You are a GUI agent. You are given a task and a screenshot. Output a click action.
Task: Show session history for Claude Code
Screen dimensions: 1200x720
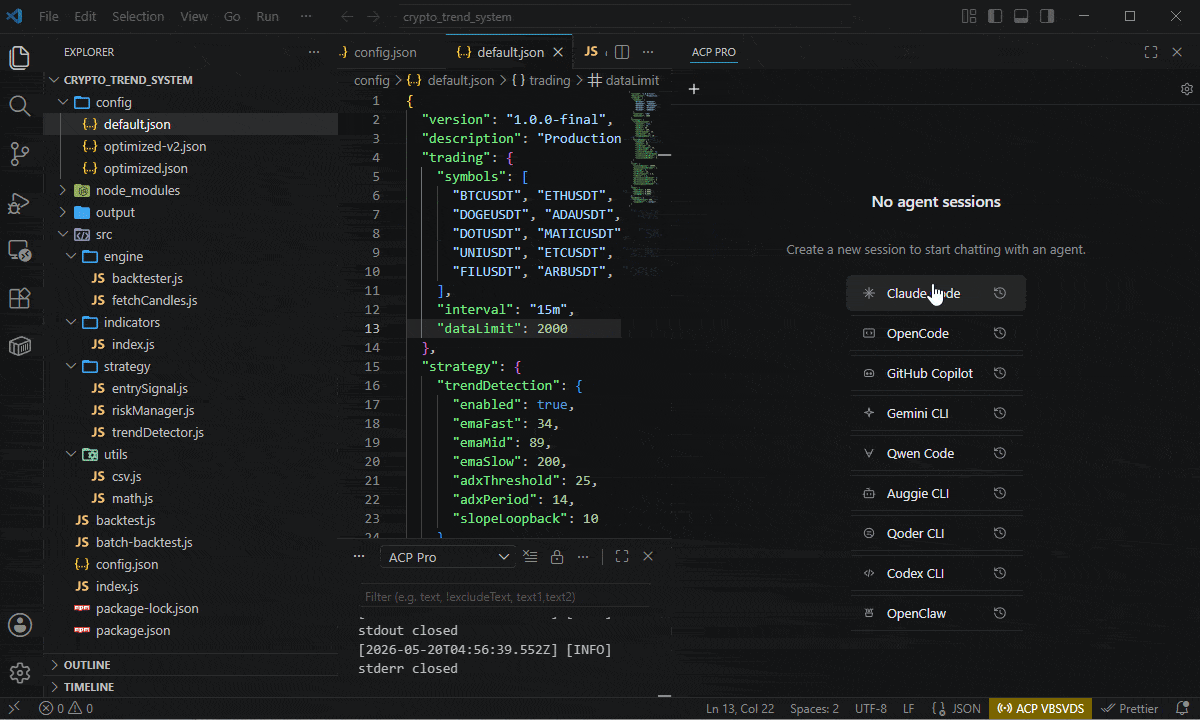(x=999, y=293)
